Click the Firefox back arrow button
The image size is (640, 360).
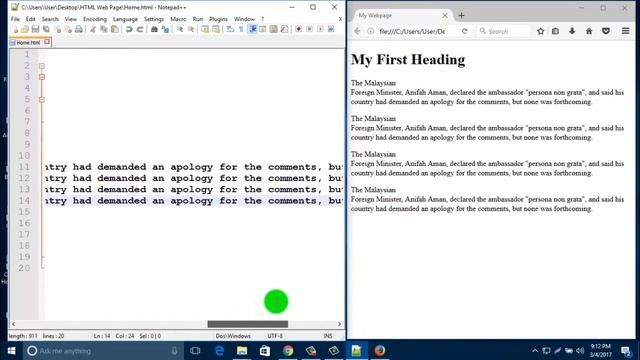pyautogui.click(x=357, y=31)
